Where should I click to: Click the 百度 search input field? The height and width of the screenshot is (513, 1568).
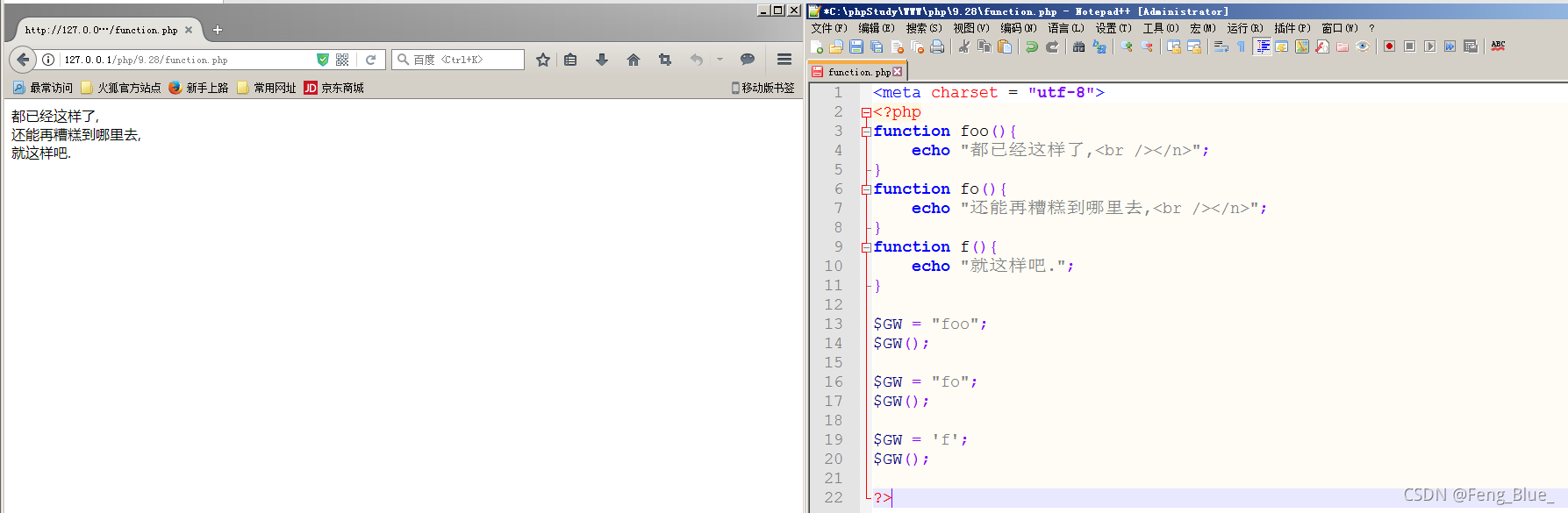(x=458, y=60)
